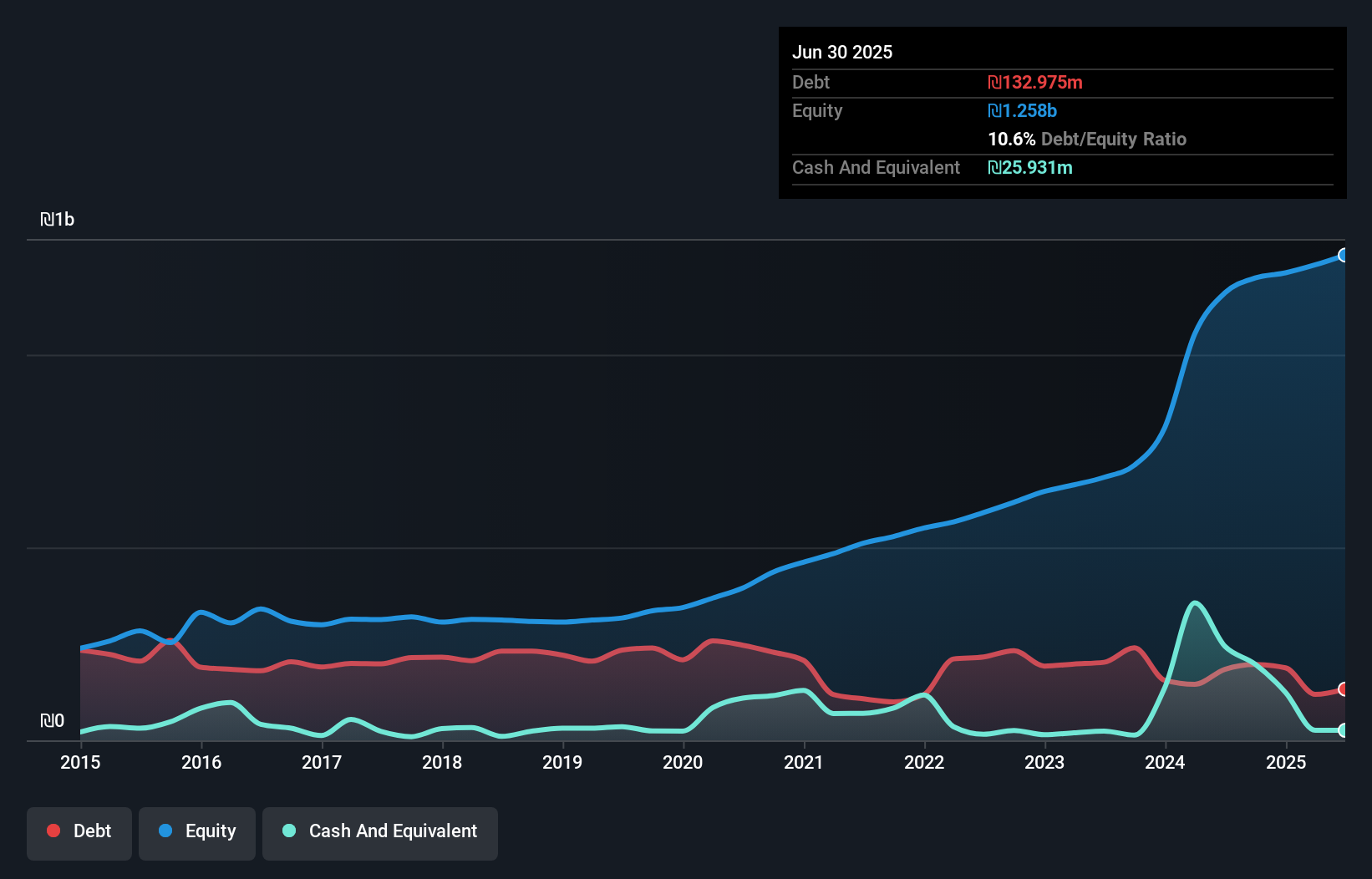The image size is (1372, 879).
Task: Click the ₪0 y-axis label
Action: (x=52, y=721)
